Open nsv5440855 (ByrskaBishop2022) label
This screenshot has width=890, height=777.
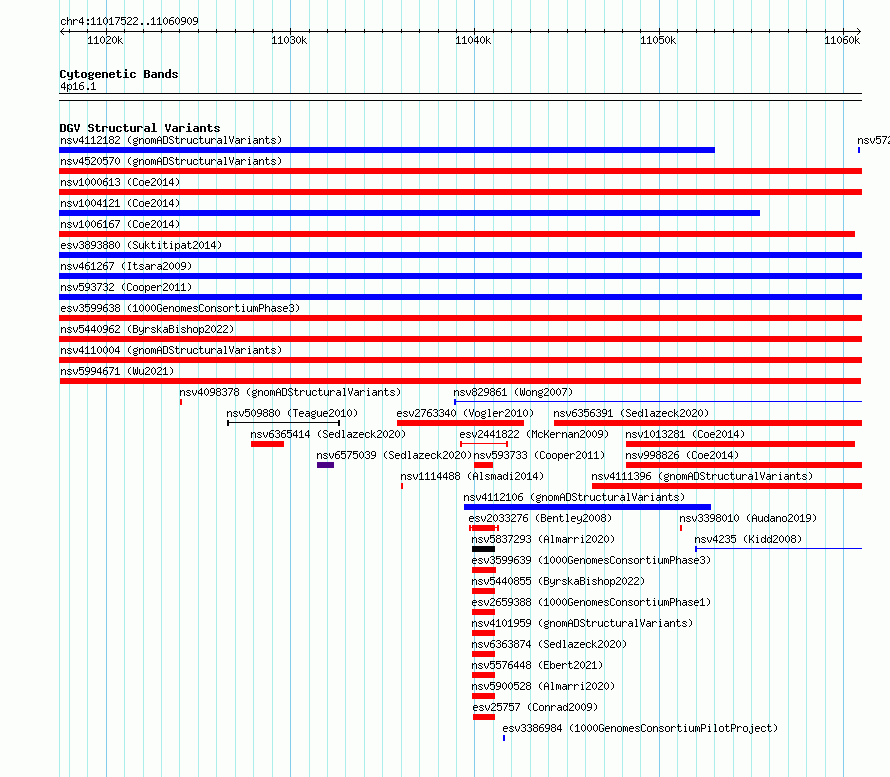[x=558, y=581]
